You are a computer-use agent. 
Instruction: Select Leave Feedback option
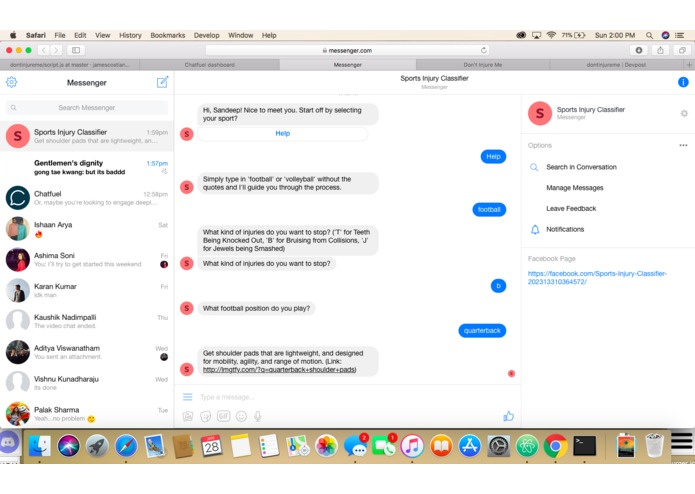[x=571, y=208]
